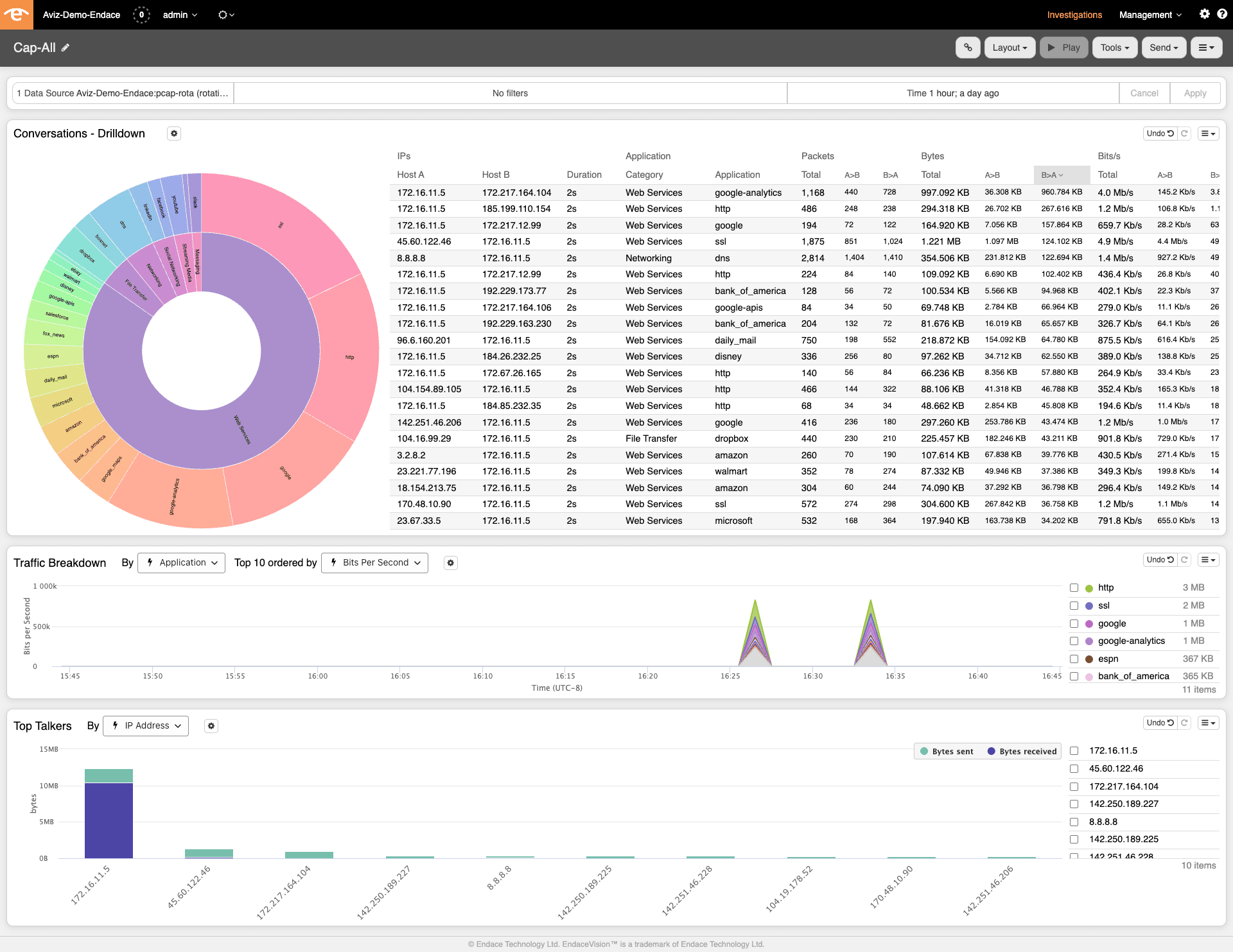The height and width of the screenshot is (952, 1233).
Task: Redo icon in Conversations panel
Action: point(1184,134)
